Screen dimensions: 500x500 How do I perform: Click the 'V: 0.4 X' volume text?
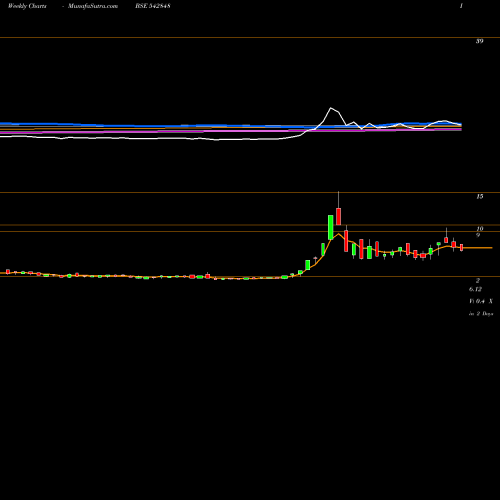pos(481,301)
